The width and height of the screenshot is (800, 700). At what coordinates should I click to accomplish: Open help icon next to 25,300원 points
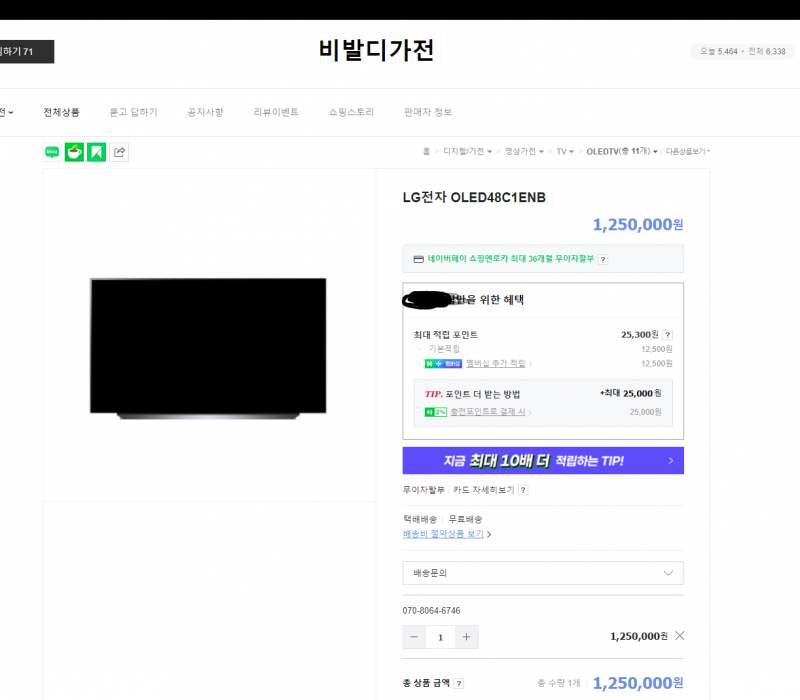(x=667, y=335)
